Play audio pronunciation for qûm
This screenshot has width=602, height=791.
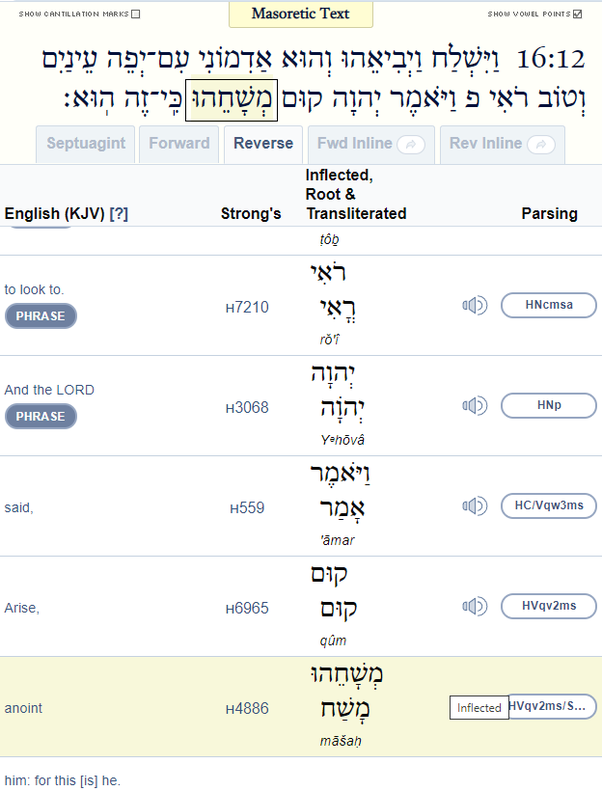(475, 606)
